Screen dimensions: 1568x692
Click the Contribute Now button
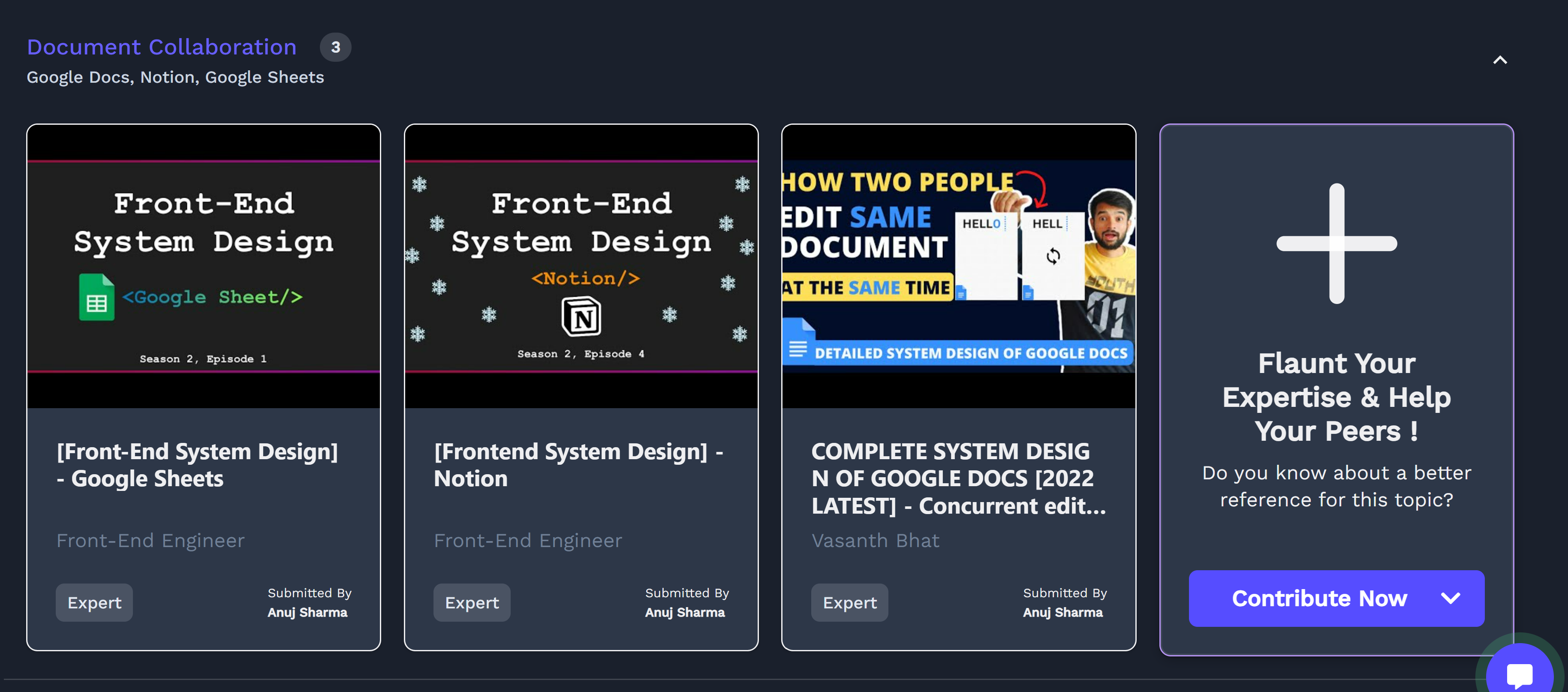click(x=1337, y=598)
